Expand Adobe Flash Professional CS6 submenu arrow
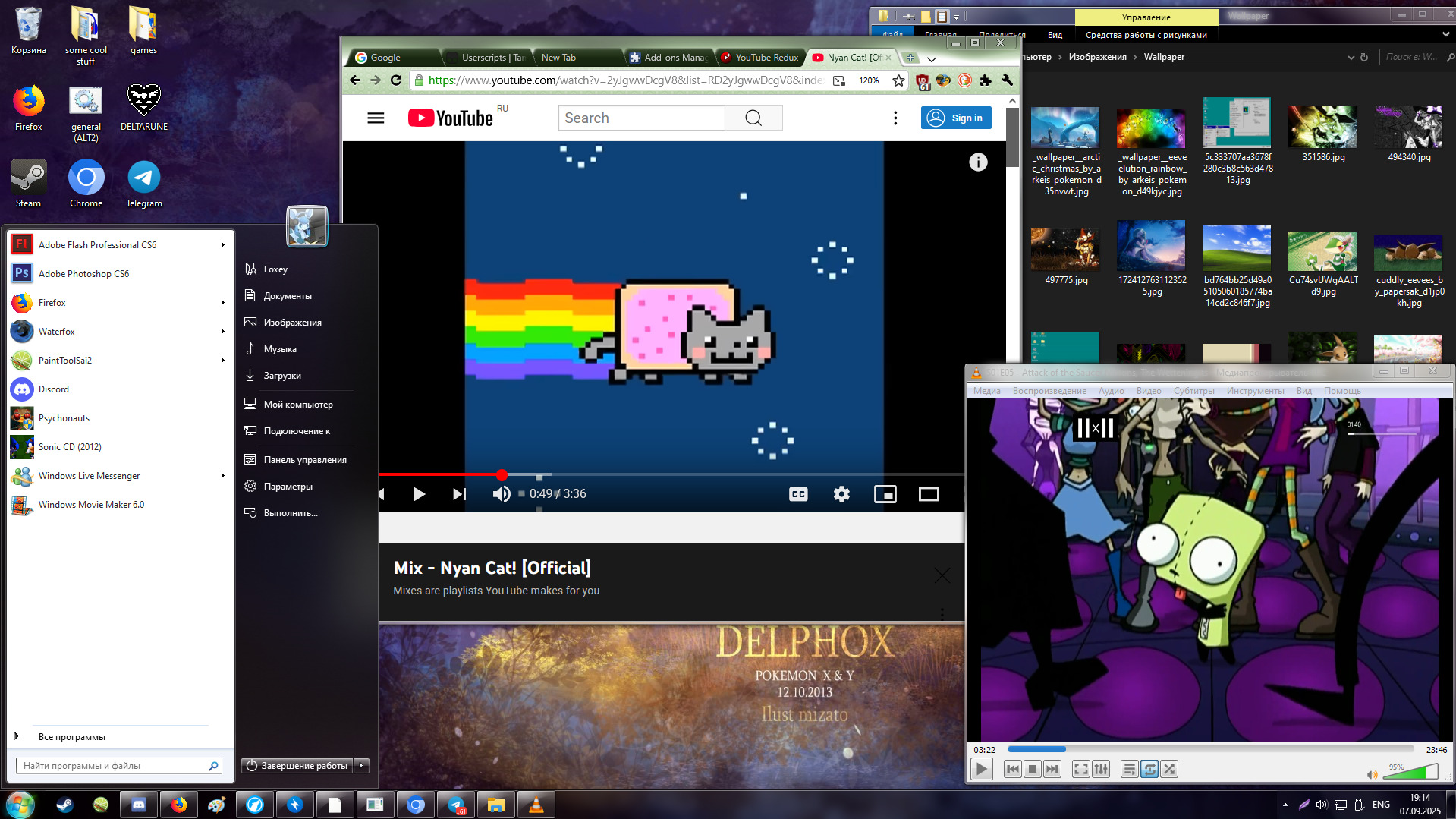This screenshot has height=819, width=1456. click(222, 245)
